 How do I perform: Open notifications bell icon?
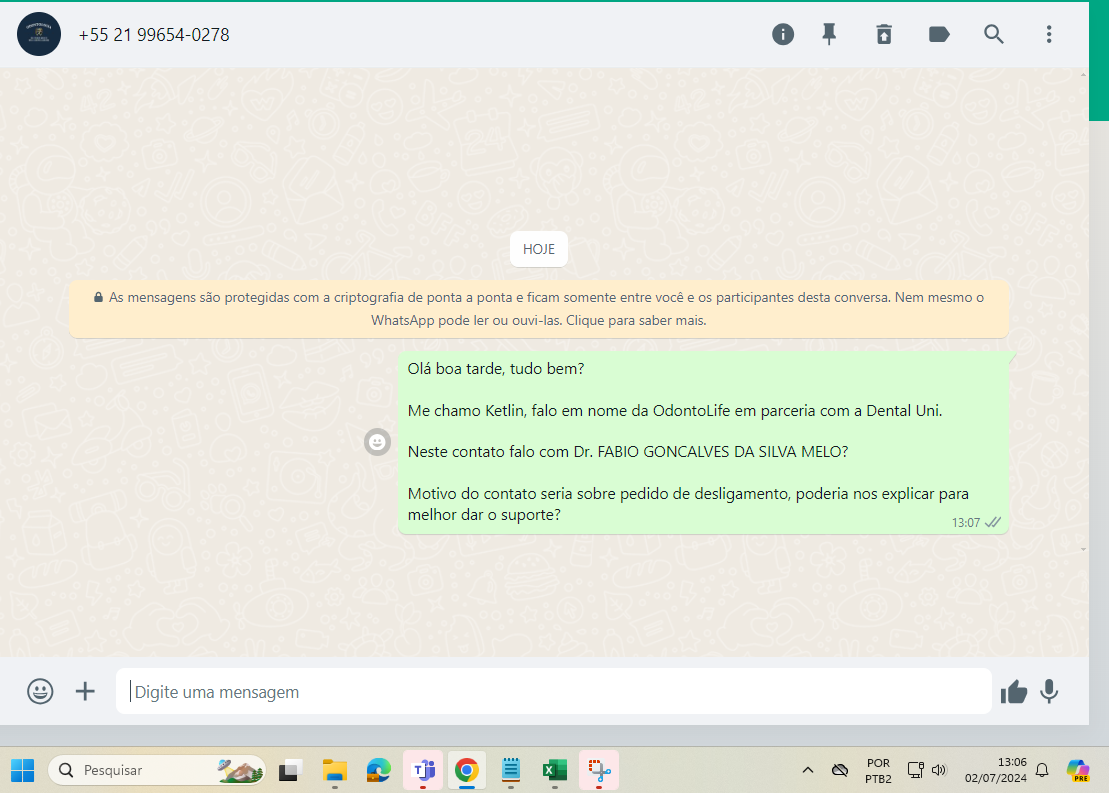tap(1043, 770)
